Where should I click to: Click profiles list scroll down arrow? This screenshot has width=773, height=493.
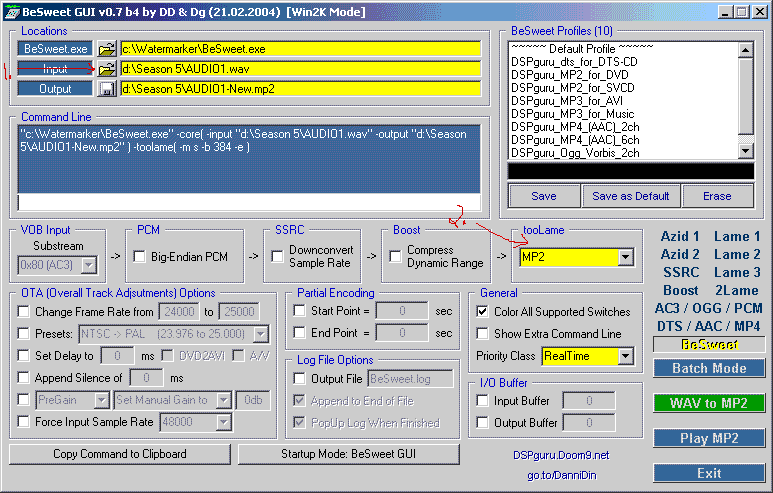point(745,151)
